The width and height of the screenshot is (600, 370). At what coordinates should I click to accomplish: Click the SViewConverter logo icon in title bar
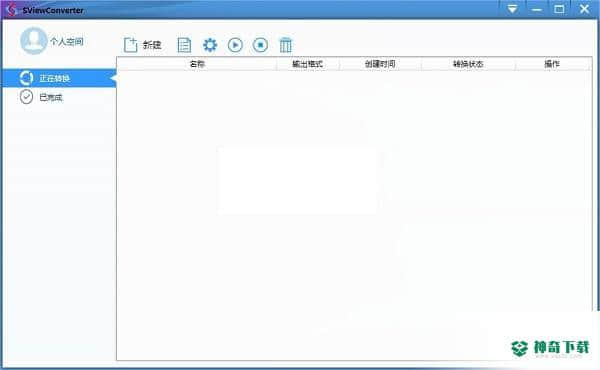[x=11, y=10]
